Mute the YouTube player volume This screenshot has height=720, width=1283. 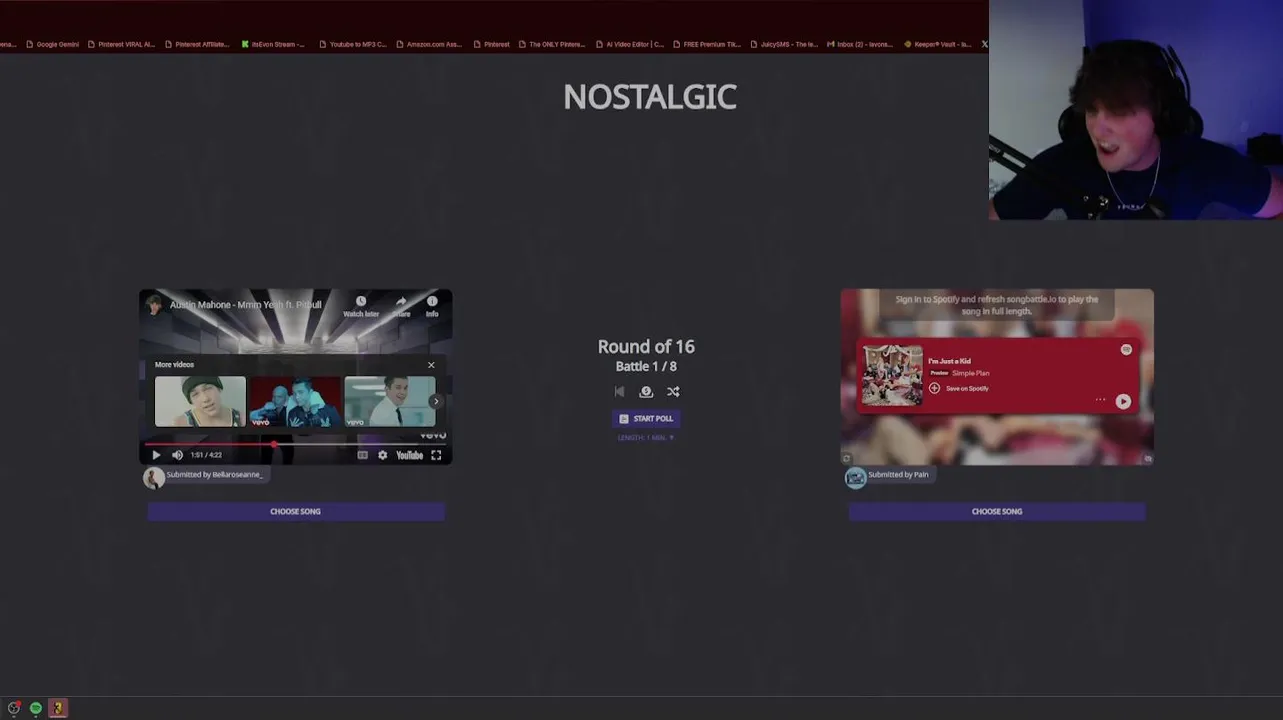pyautogui.click(x=177, y=455)
